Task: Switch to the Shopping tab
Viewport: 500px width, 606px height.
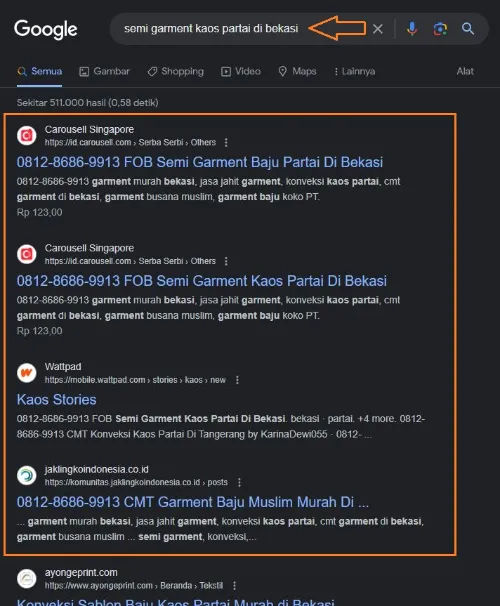Action: click(x=175, y=71)
